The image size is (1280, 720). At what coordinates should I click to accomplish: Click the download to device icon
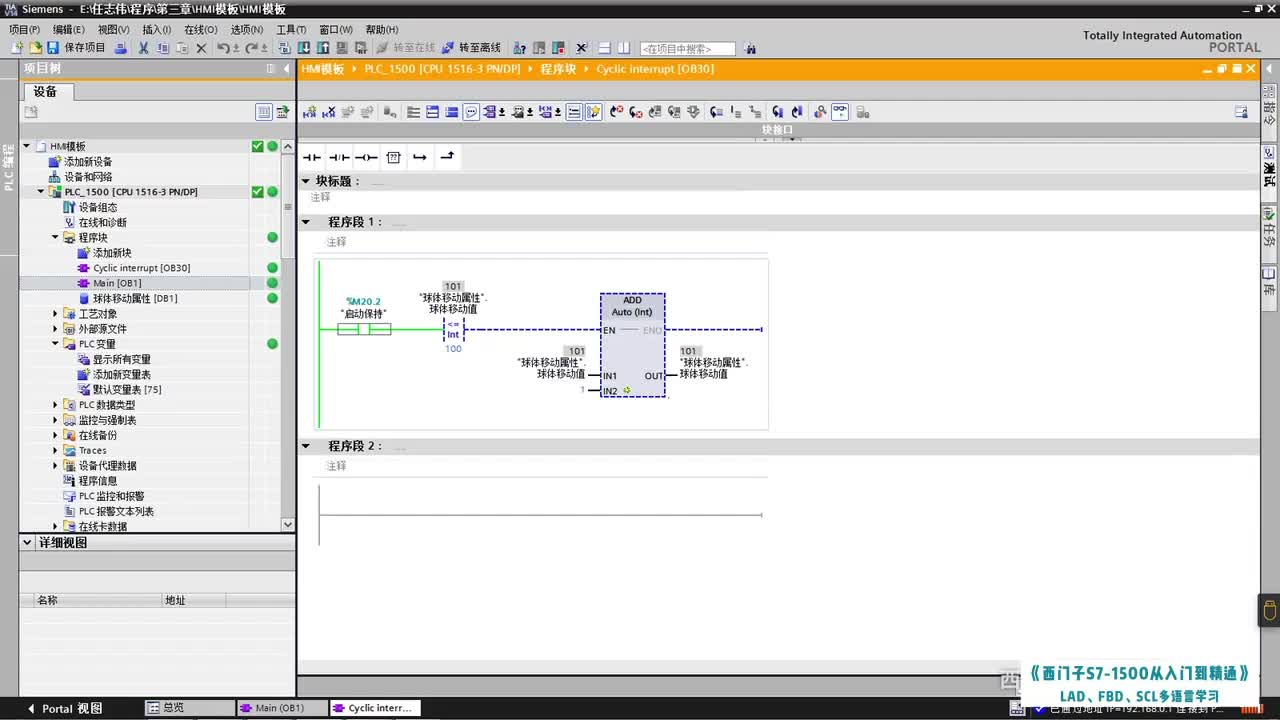tap(305, 48)
